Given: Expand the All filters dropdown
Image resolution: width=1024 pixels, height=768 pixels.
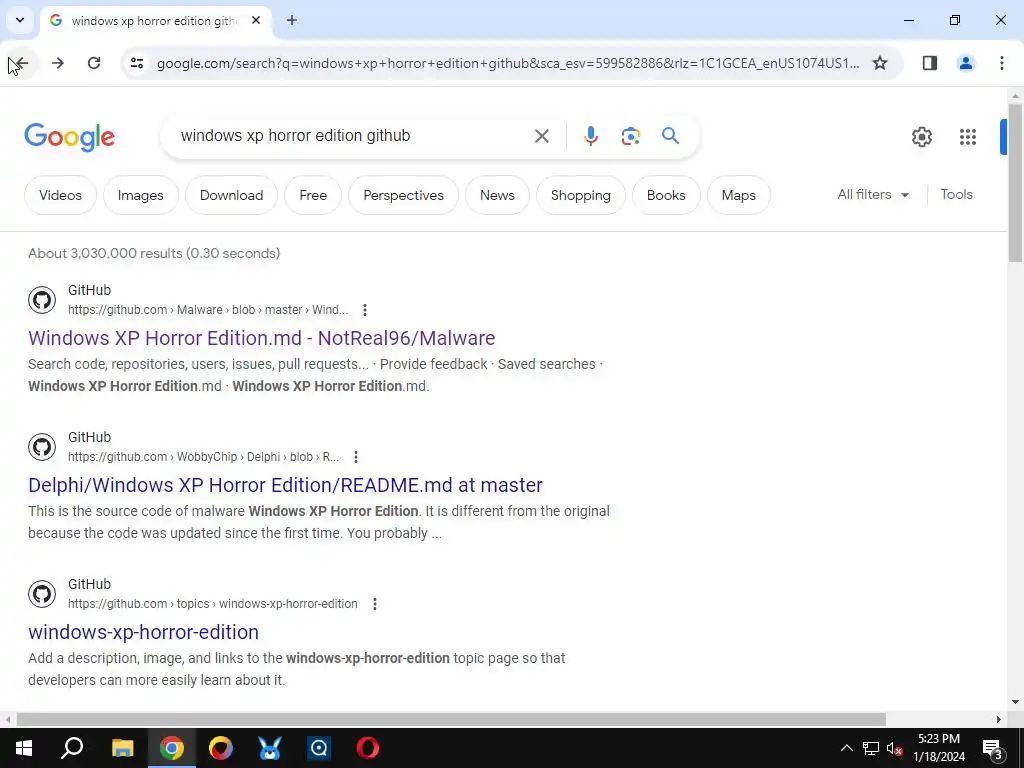Looking at the screenshot, I should pos(873,195).
